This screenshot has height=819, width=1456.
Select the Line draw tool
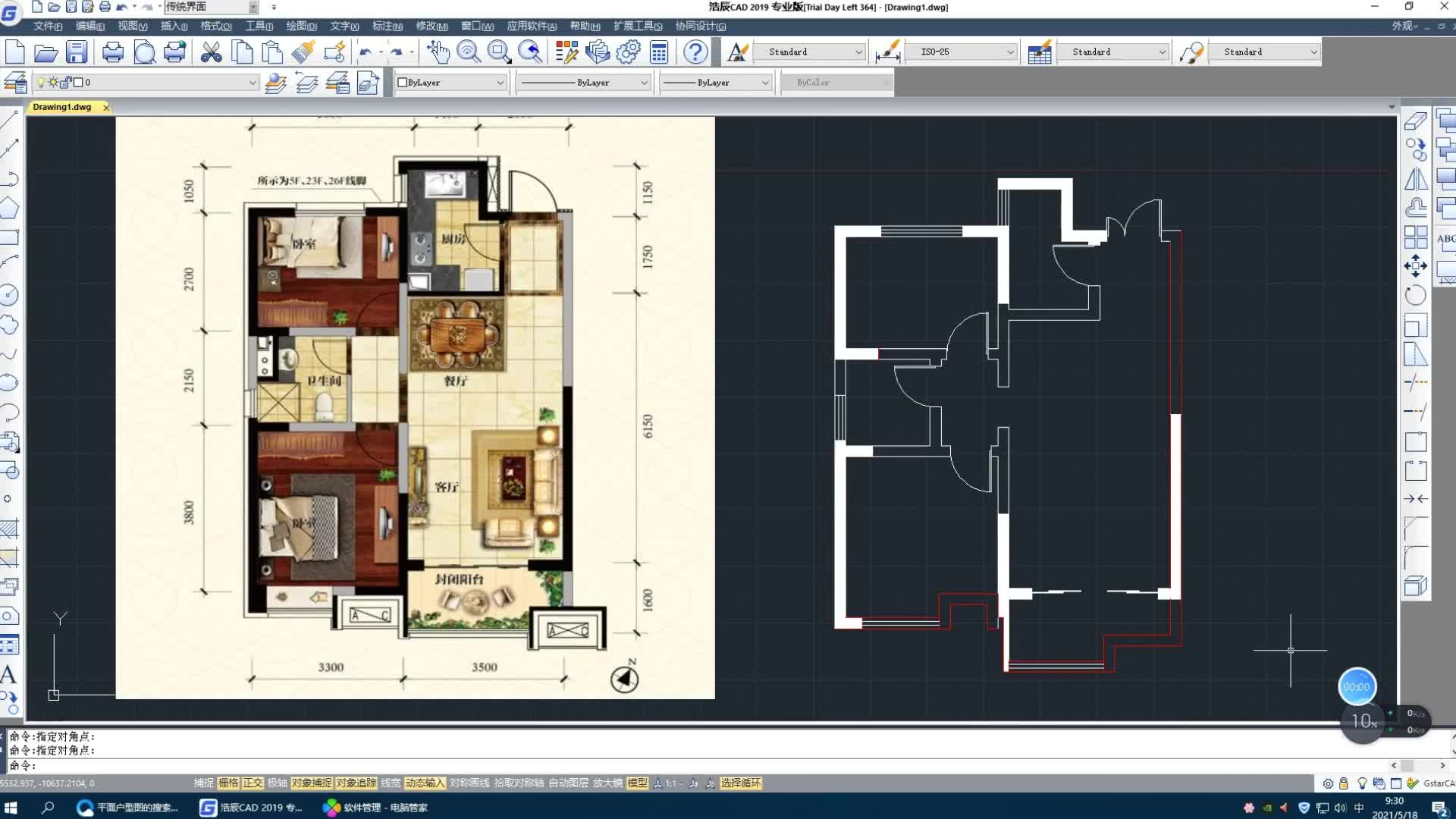(10, 120)
